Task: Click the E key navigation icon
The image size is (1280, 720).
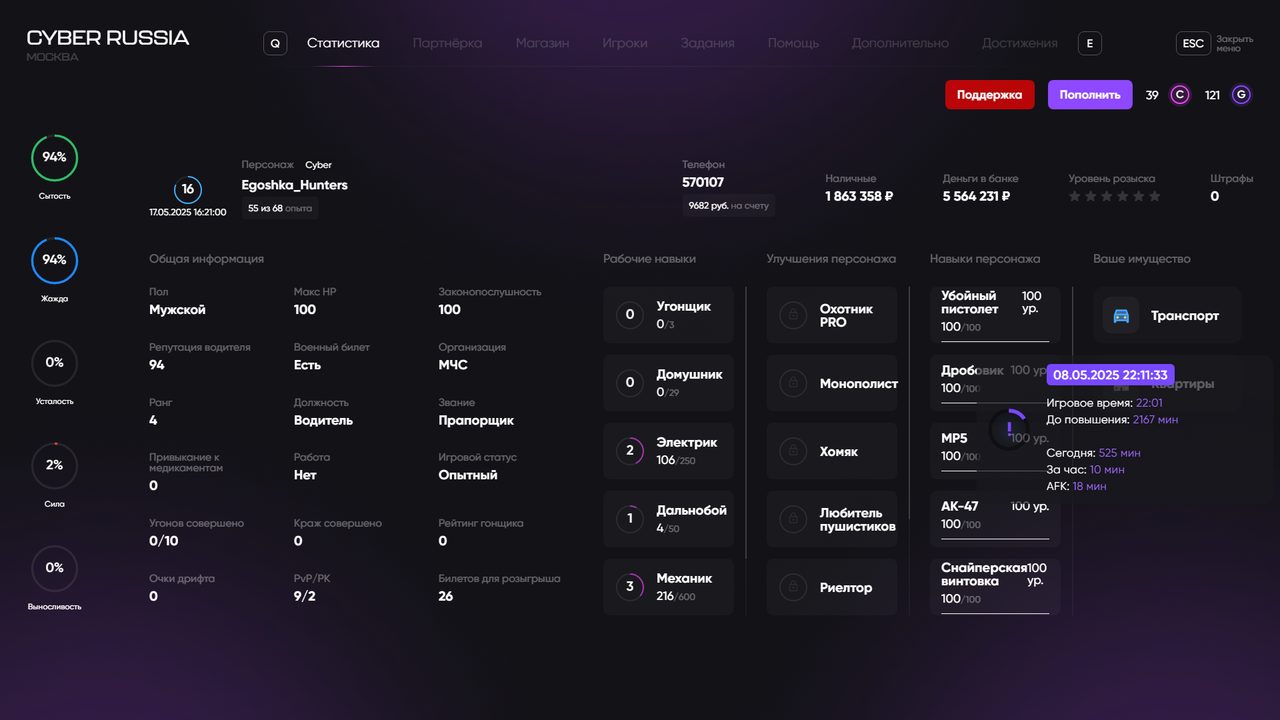Action: pos(1090,43)
